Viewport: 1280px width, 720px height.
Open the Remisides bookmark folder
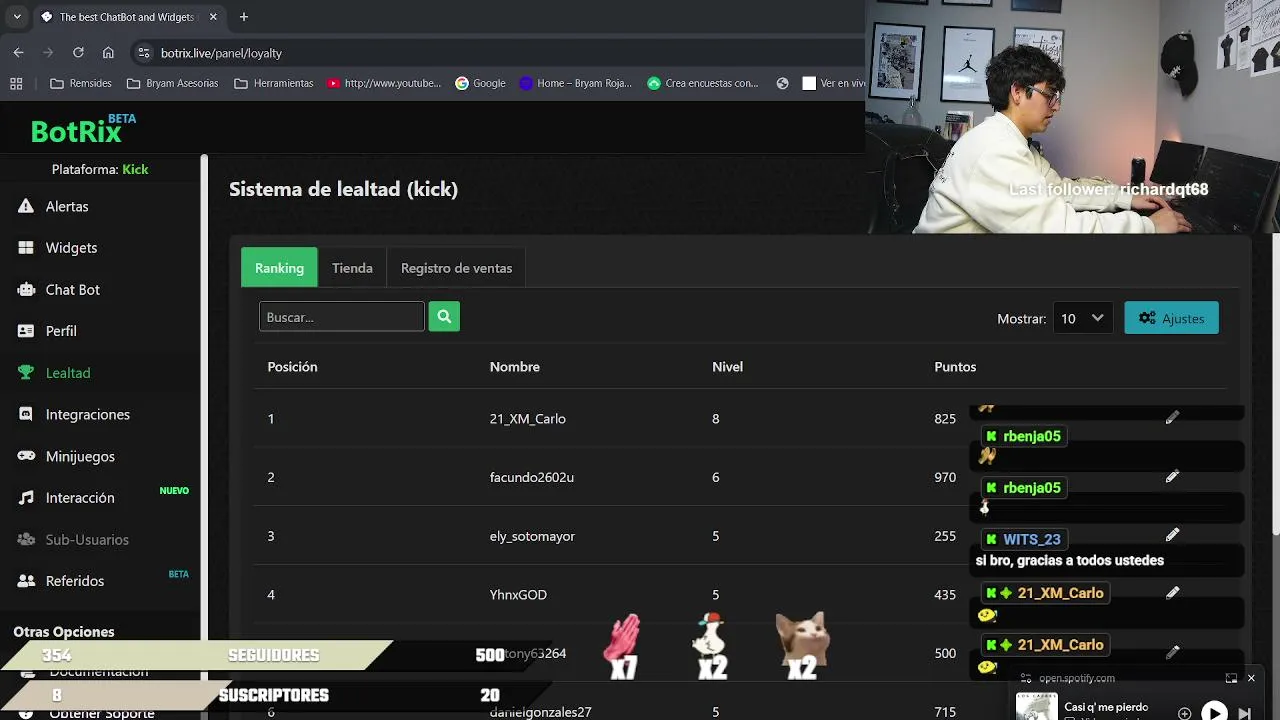(81, 83)
